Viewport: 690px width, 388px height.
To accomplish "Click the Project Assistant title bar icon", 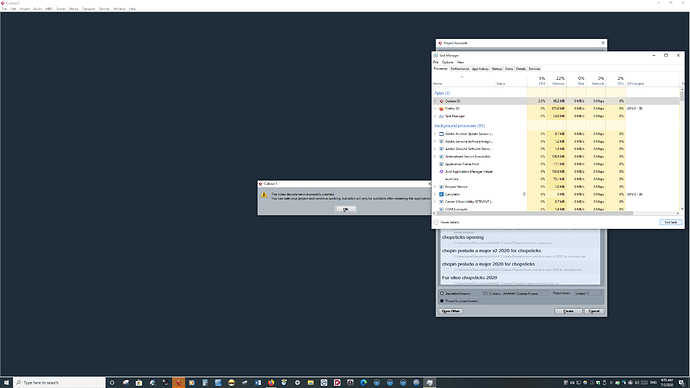I will (440, 43).
